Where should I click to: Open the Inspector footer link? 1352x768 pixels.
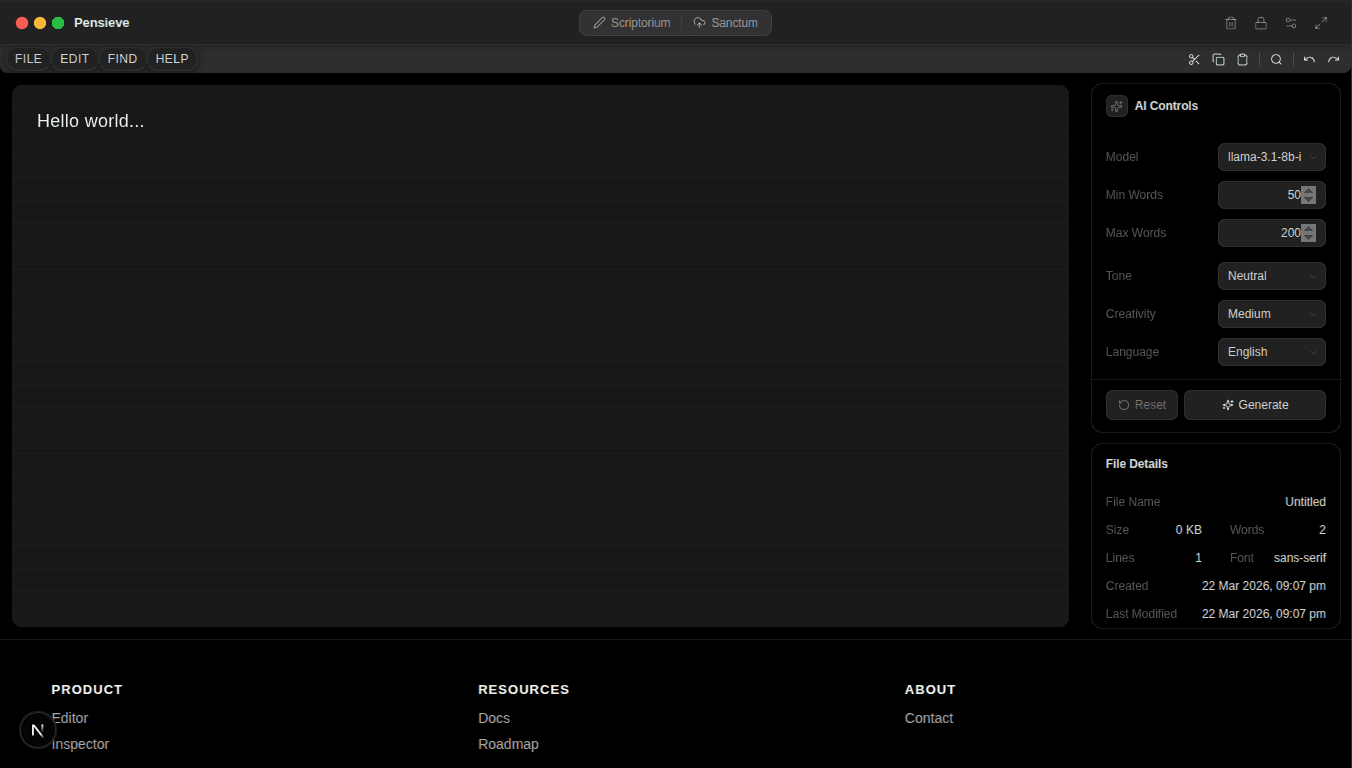80,744
